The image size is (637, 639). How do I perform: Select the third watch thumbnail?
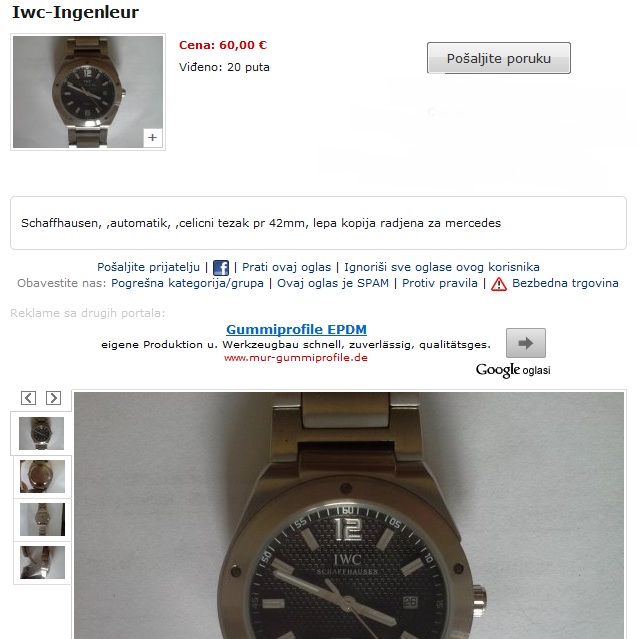(x=42, y=519)
